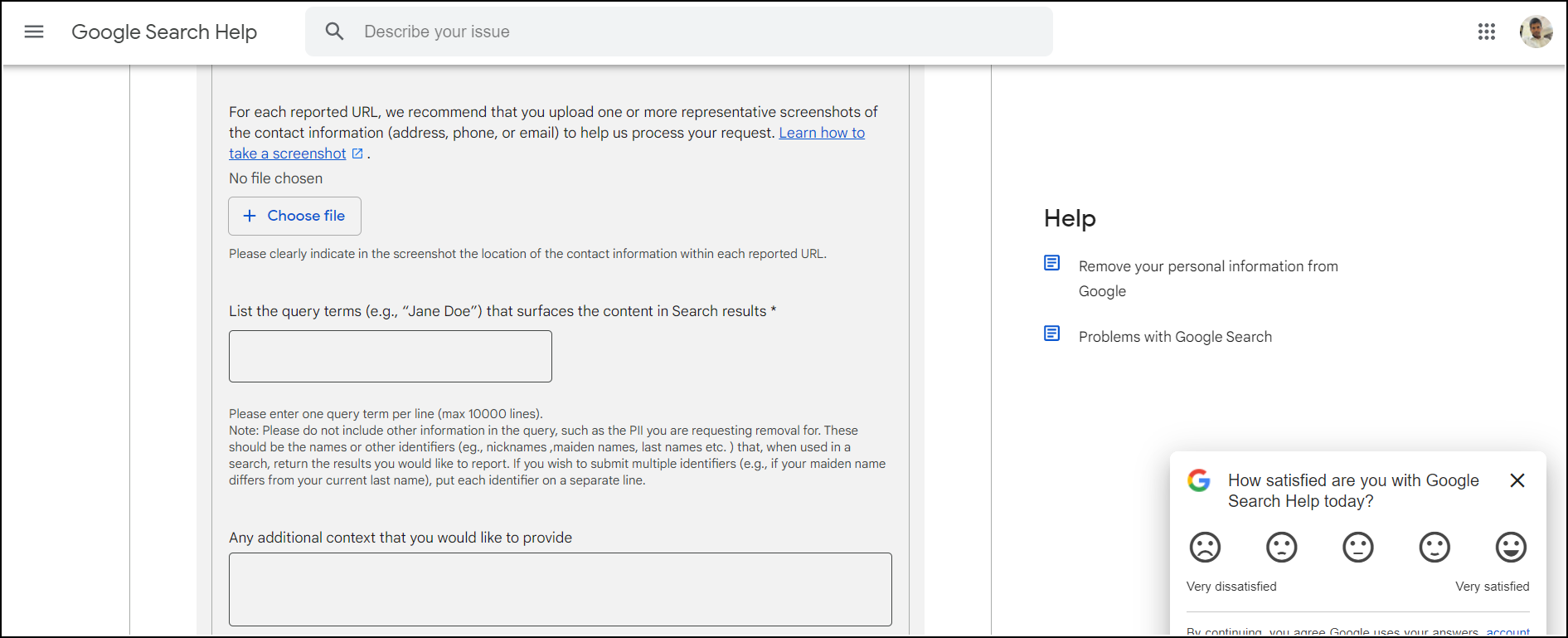Screen dimensions: 1568x638
Task: Click the article icon beside Problems with Google Search
Action: tap(1052, 334)
